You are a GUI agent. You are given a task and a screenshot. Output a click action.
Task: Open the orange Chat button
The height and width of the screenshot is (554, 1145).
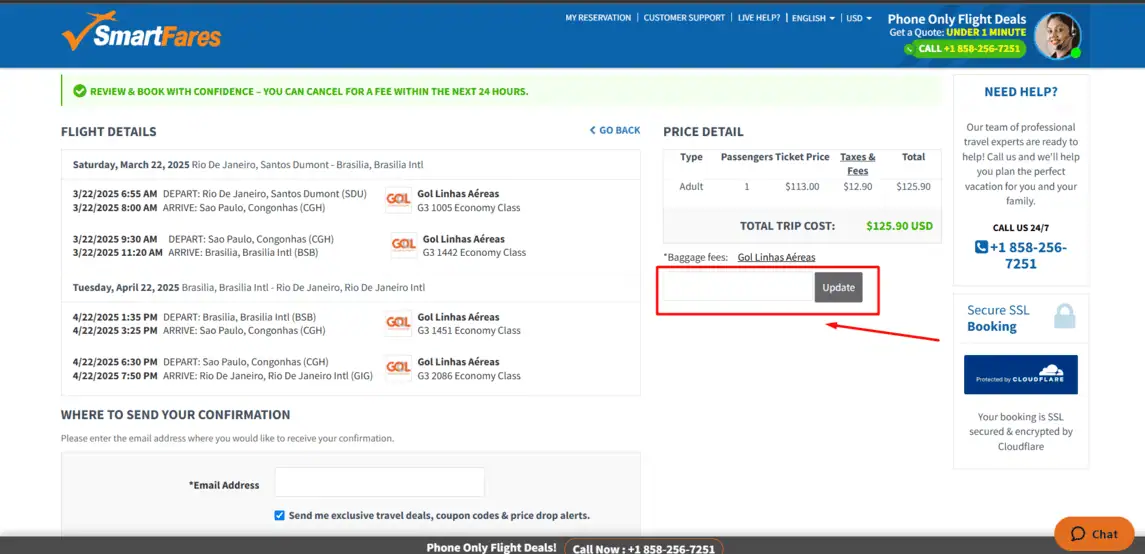click(x=1094, y=534)
